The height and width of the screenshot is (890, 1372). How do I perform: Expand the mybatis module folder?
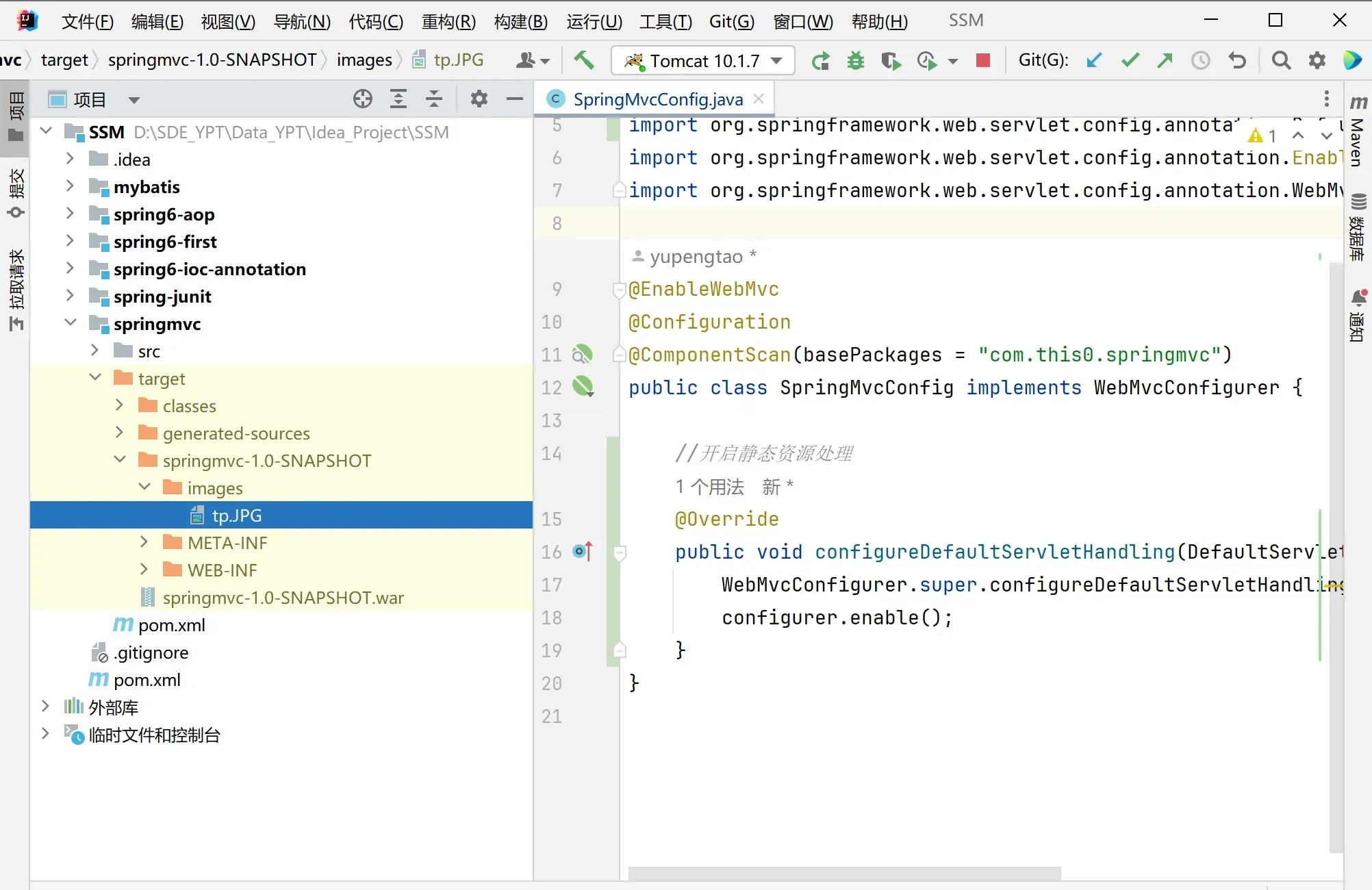[70, 186]
